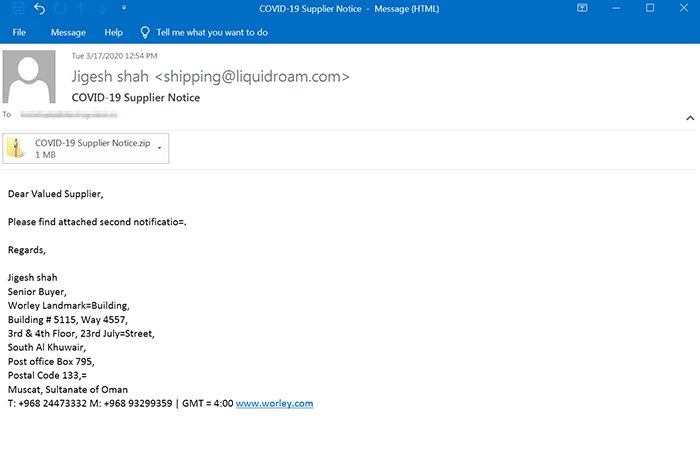This screenshot has height=476, width=700.
Task: Click the lightbulb Tell me icon
Action: tap(146, 32)
